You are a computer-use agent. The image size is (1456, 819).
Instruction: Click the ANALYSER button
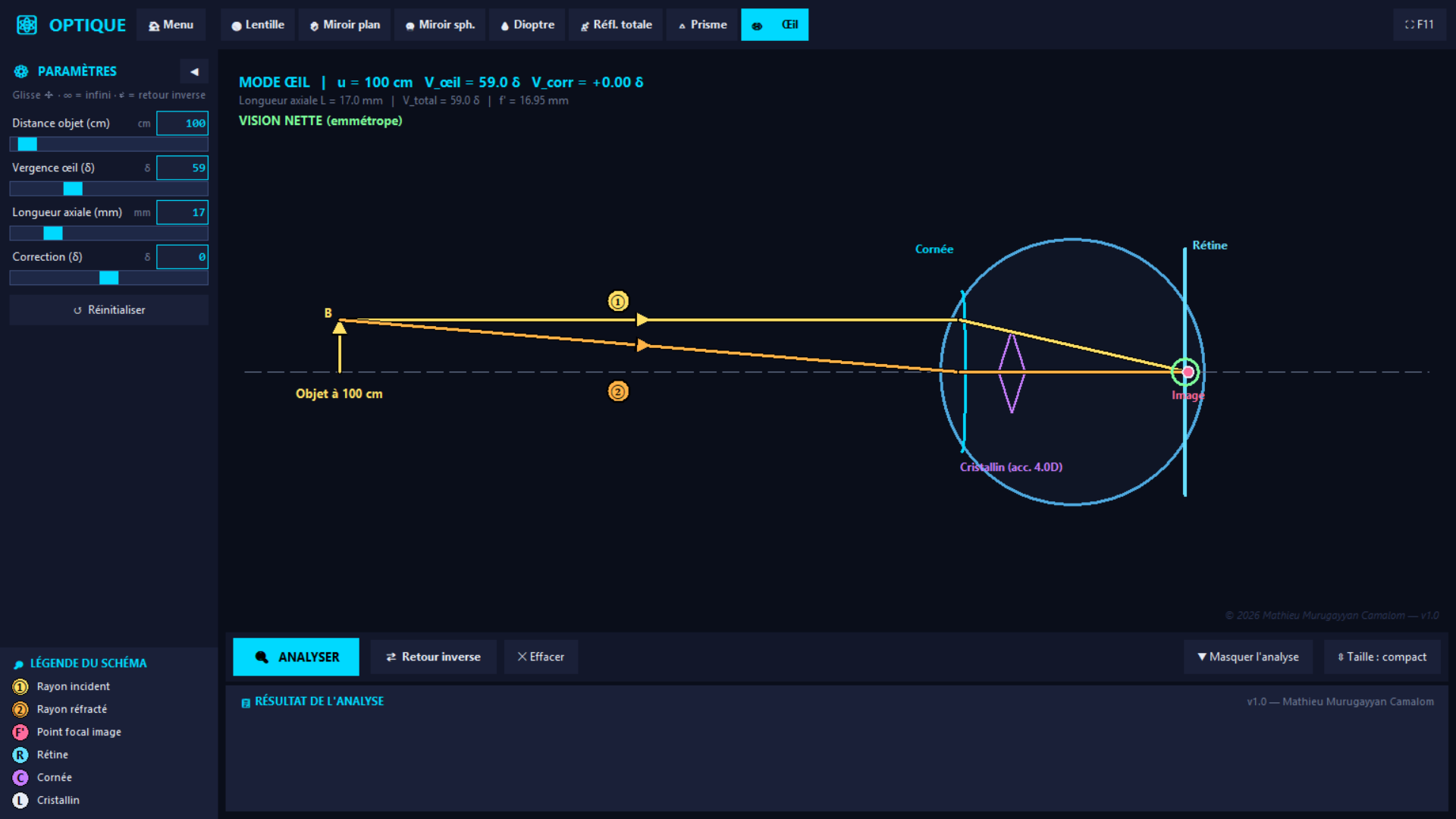(x=296, y=657)
